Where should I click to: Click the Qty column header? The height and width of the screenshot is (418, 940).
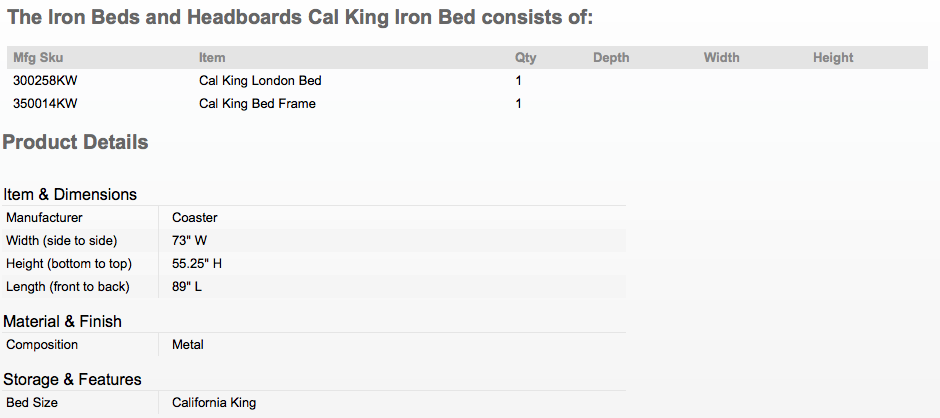click(x=526, y=58)
